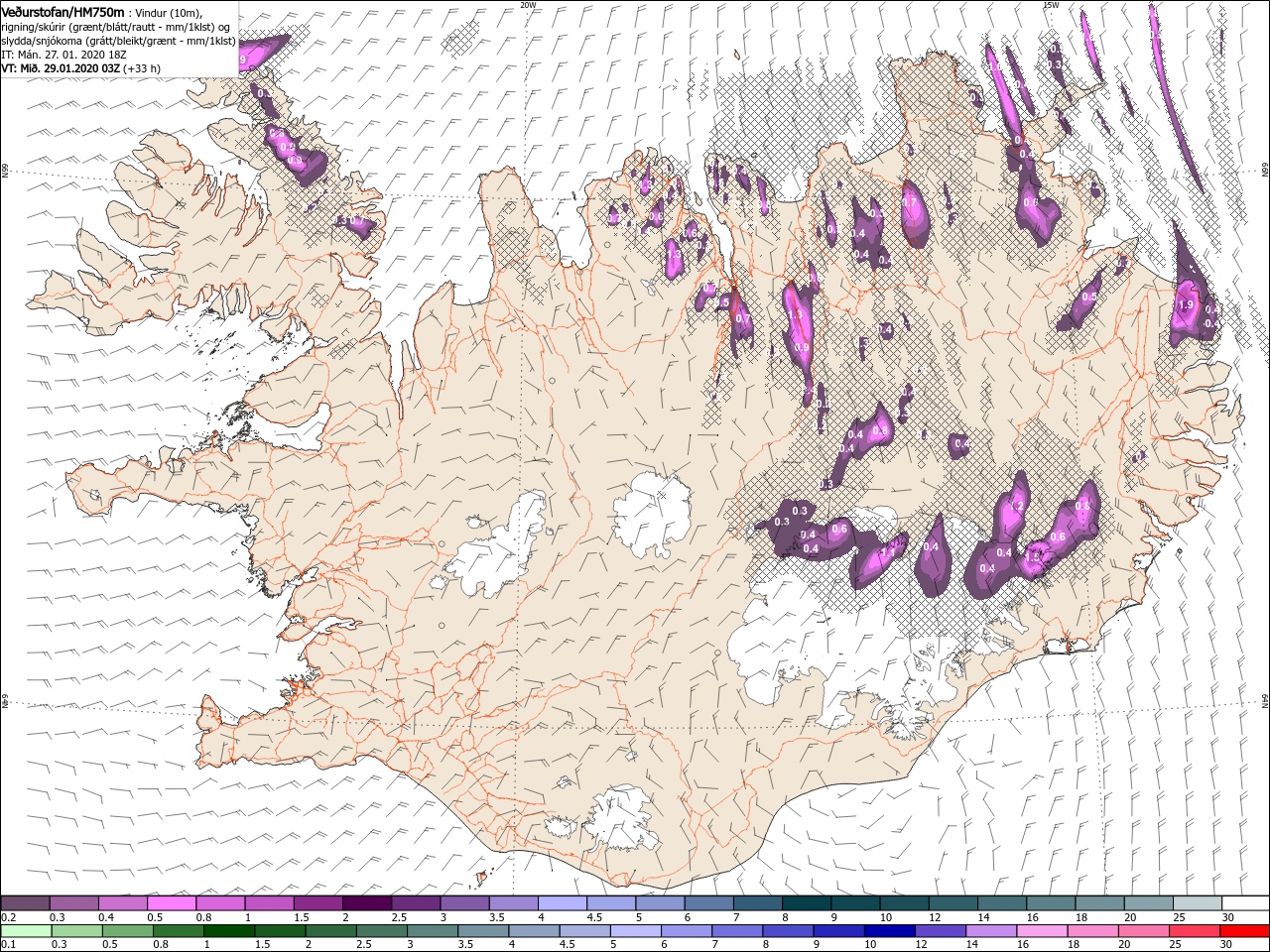
Task: Select the light violet 14 swatch in lower scale
Action: pyautogui.click(x=989, y=931)
